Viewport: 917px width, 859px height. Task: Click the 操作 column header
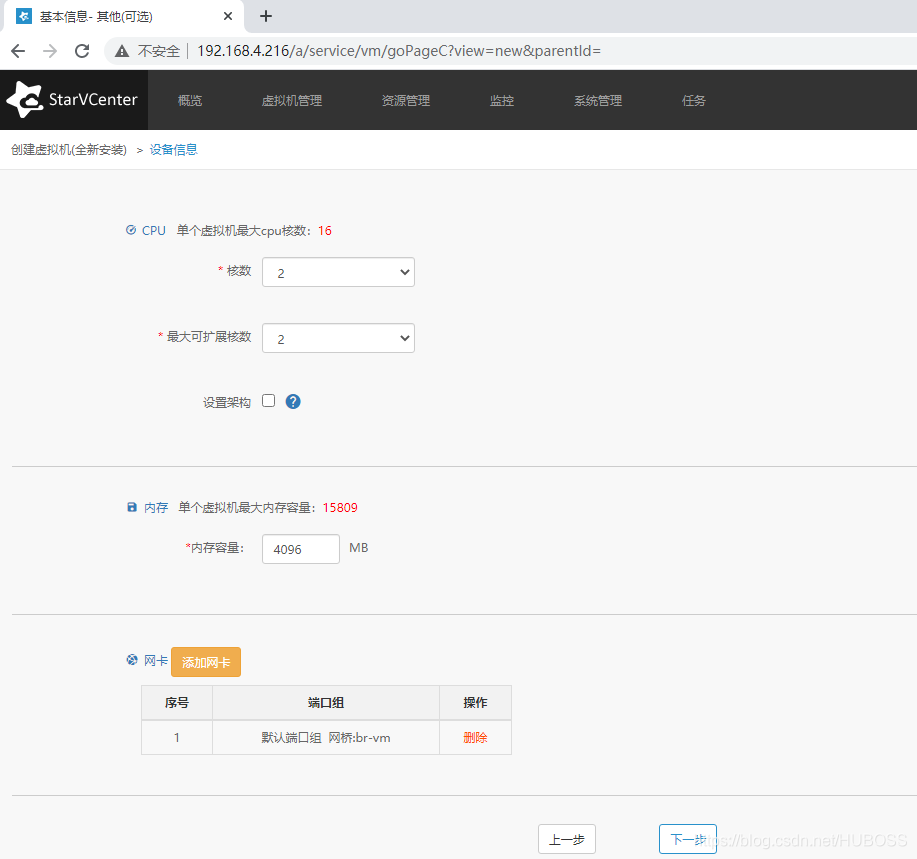coord(475,702)
